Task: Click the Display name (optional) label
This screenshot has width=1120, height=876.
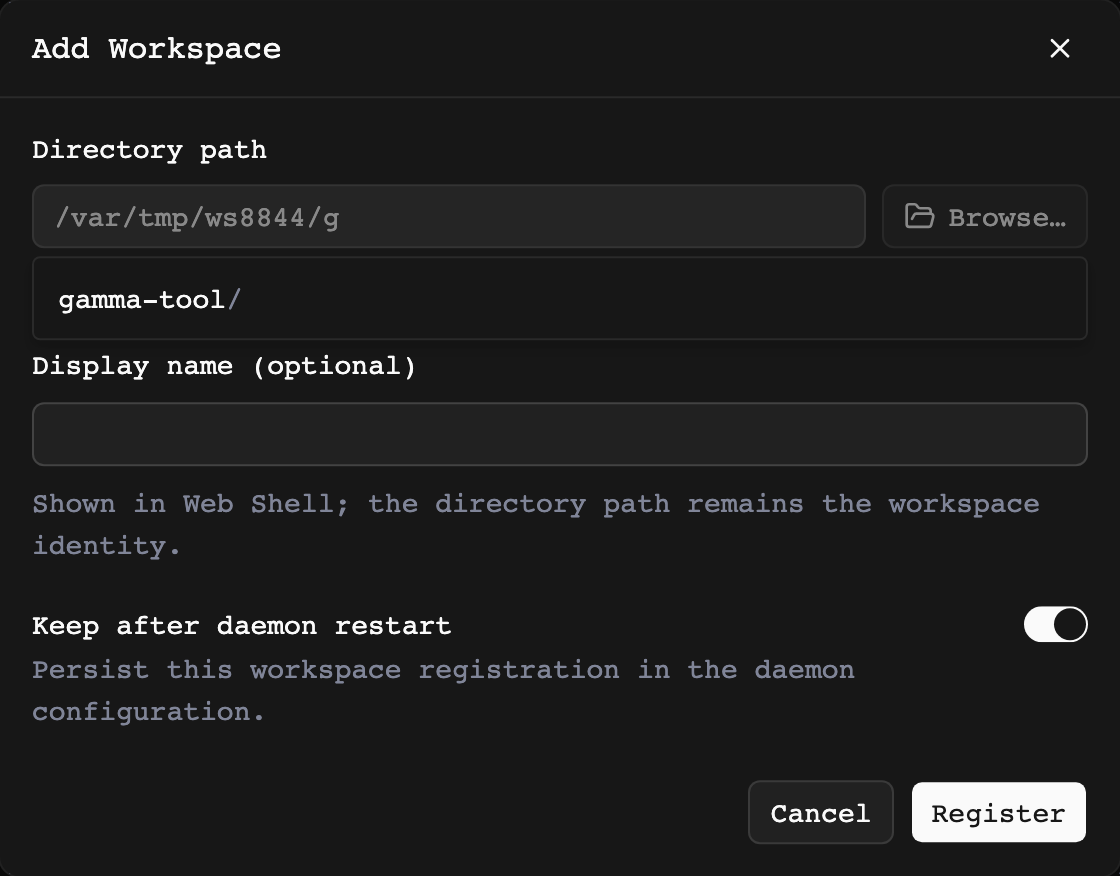Action: [x=224, y=367]
